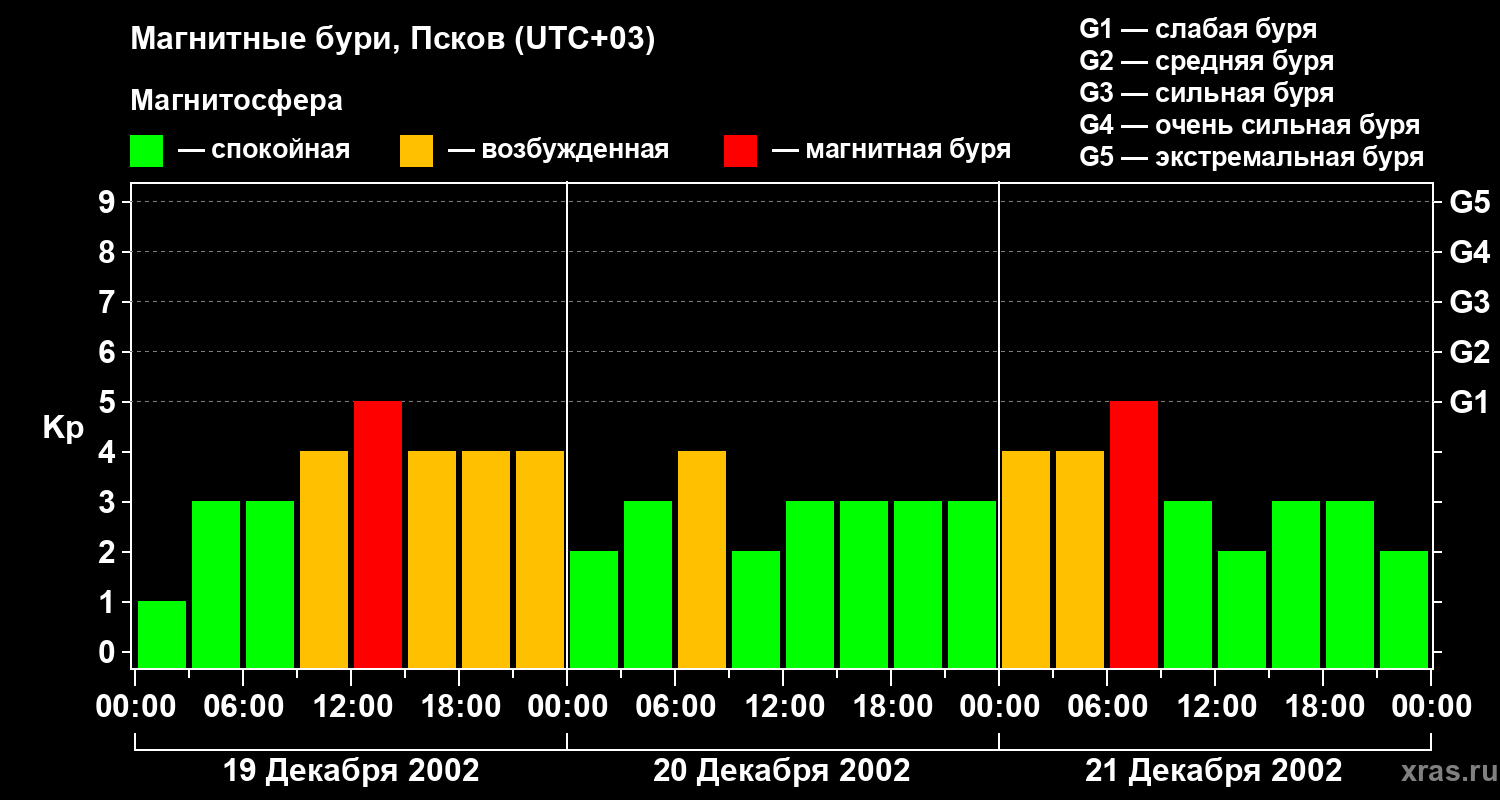1500x800 pixels.
Task: Click the '7' value on the Kp axis
Action: (x=109, y=302)
